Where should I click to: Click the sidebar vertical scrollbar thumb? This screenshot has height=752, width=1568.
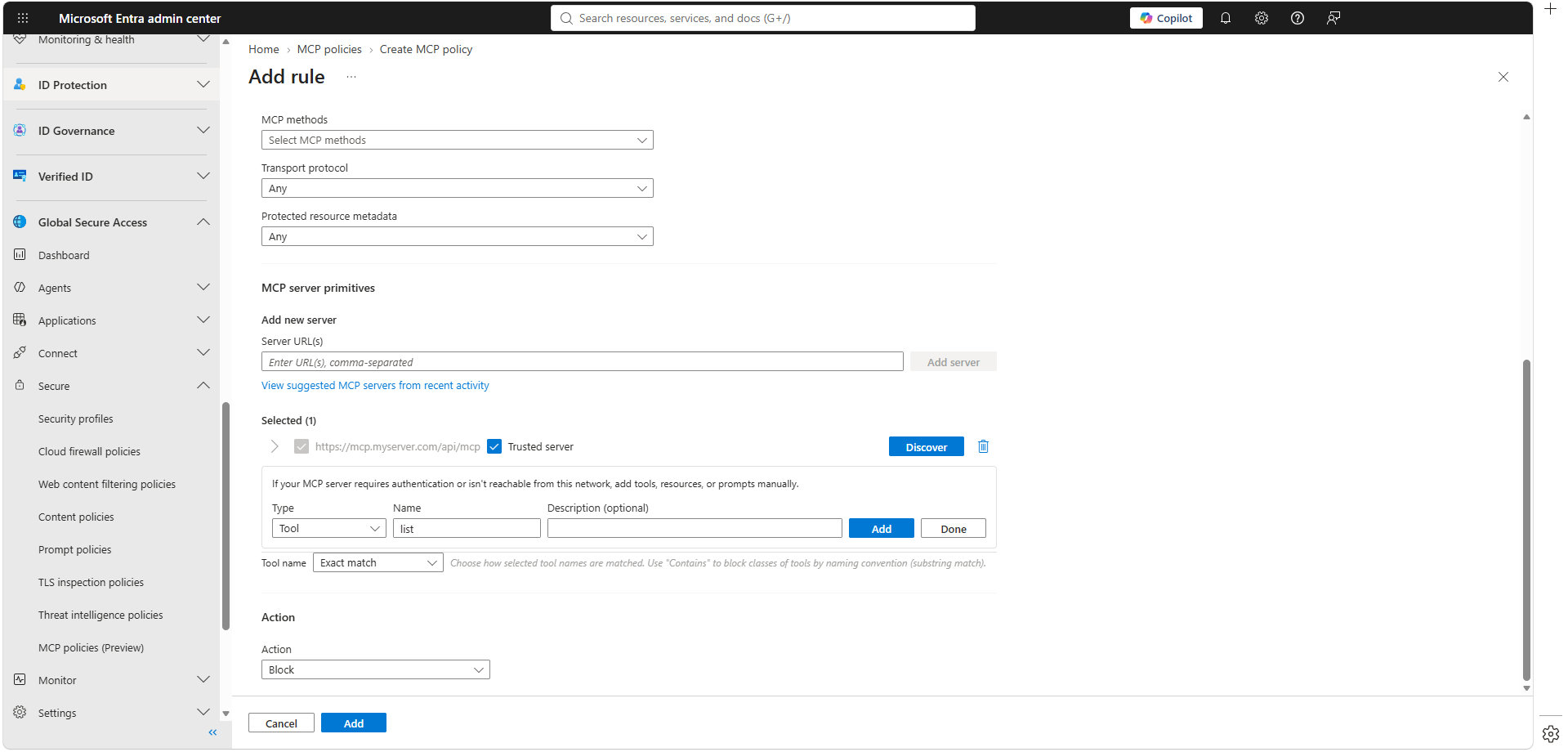(x=226, y=516)
